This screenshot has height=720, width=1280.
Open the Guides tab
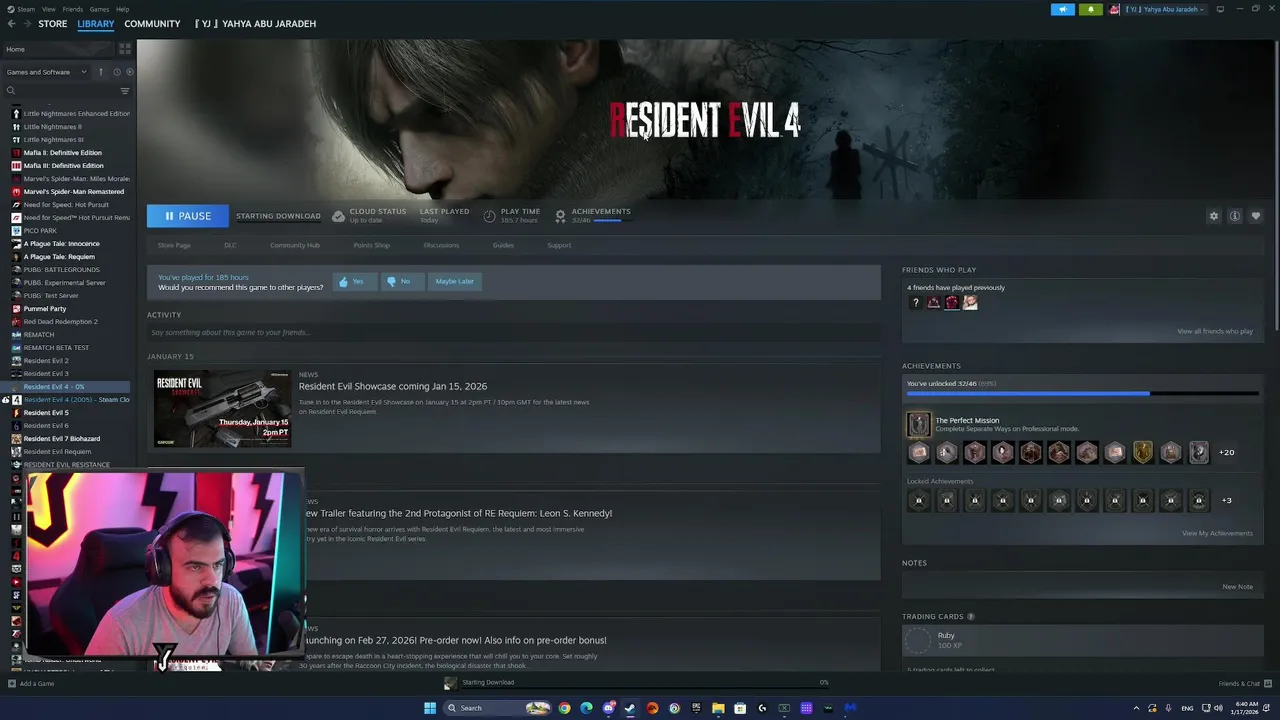(x=503, y=245)
